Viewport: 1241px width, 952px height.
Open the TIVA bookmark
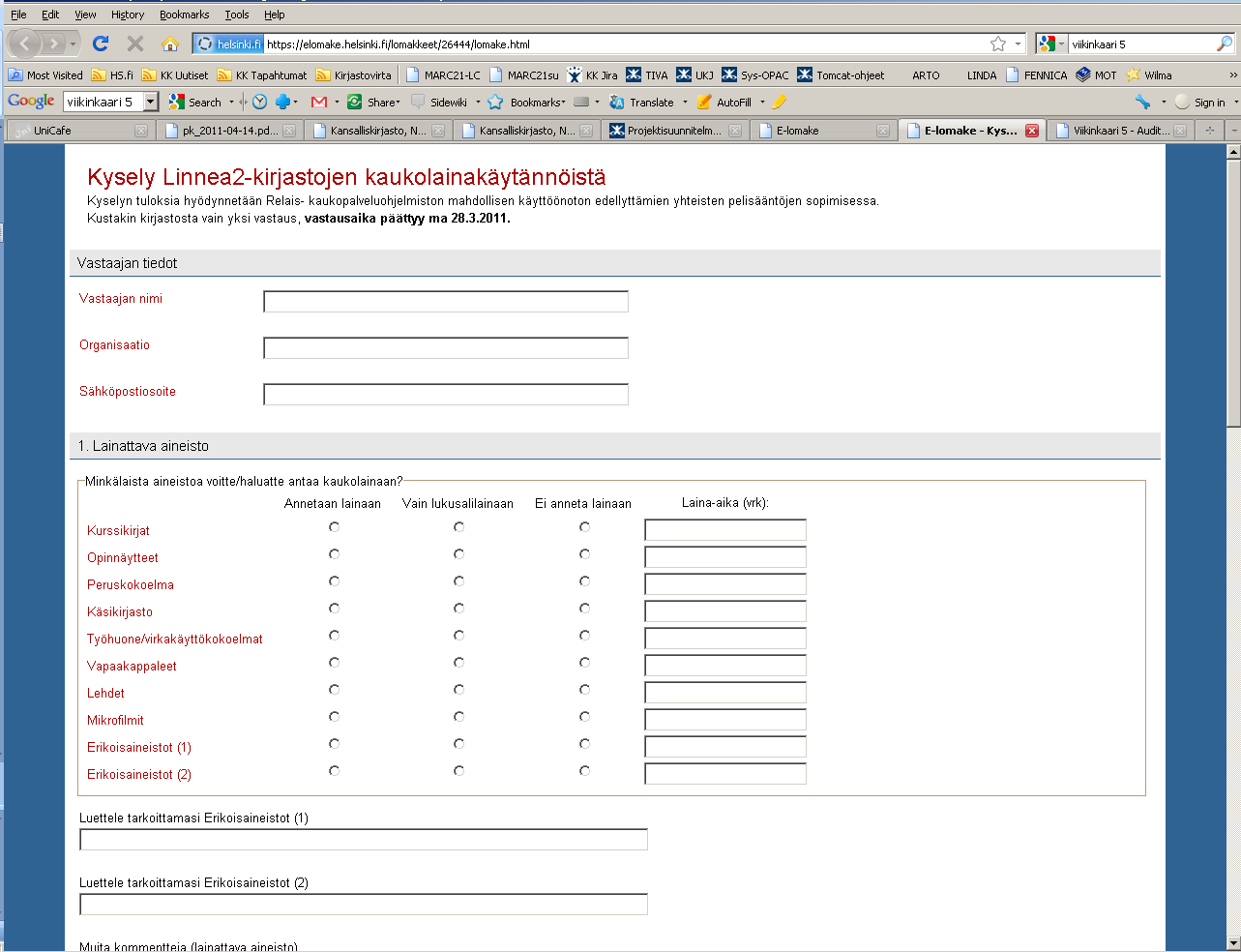[x=647, y=74]
